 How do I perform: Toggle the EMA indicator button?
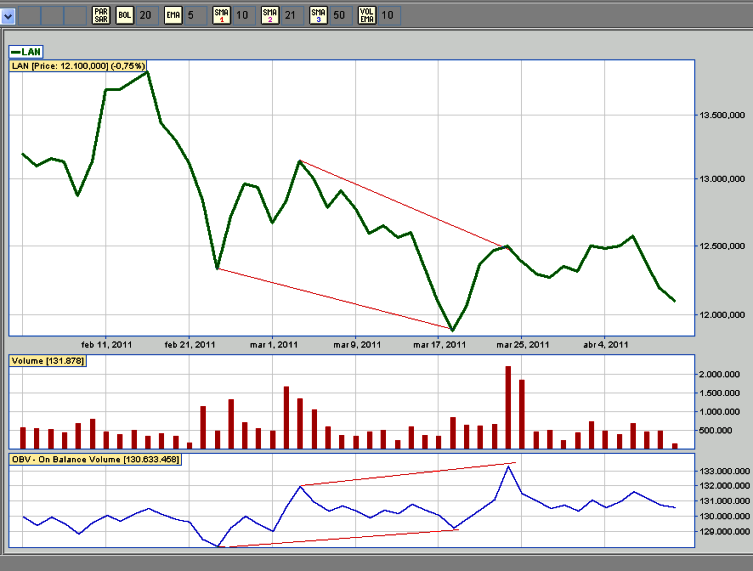[173, 15]
